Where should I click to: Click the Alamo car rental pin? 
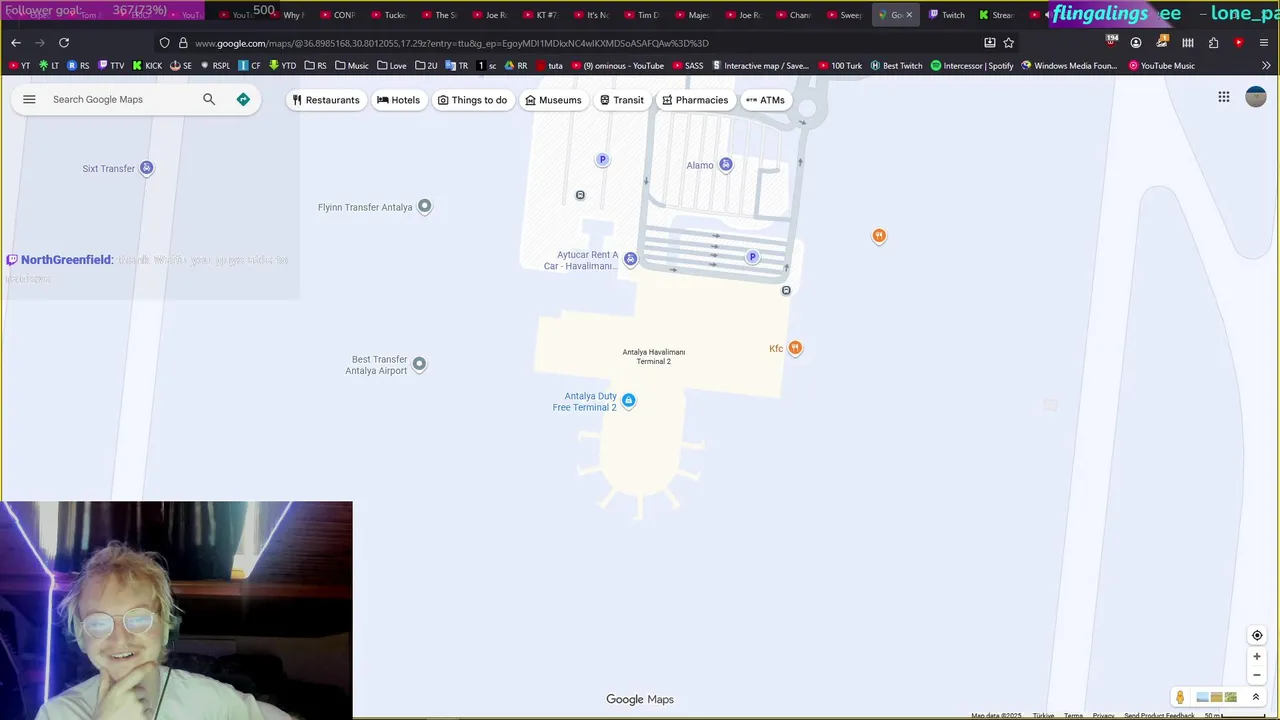pyautogui.click(x=726, y=164)
